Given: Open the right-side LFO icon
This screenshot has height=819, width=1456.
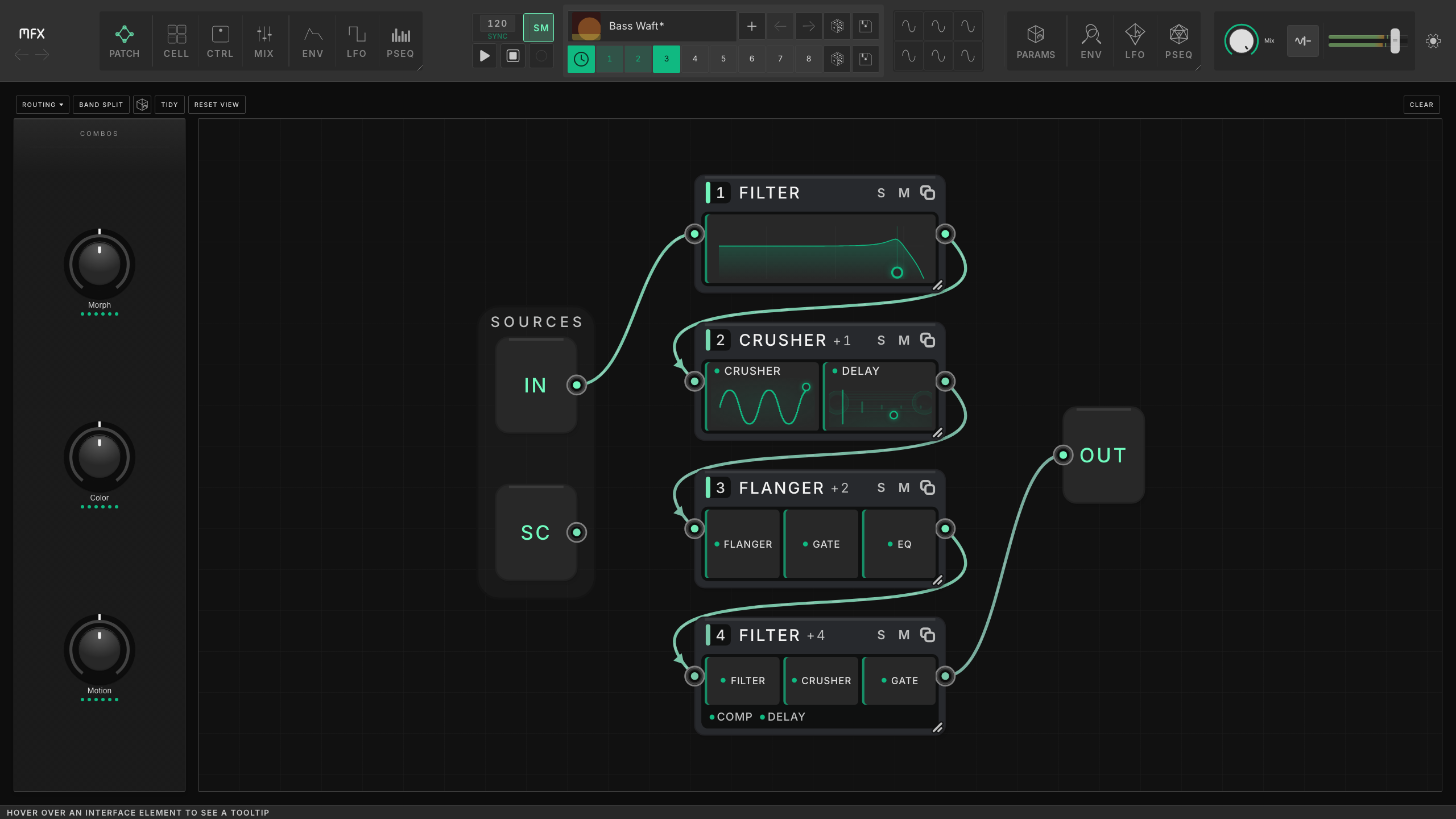Looking at the screenshot, I should coord(1135,42).
